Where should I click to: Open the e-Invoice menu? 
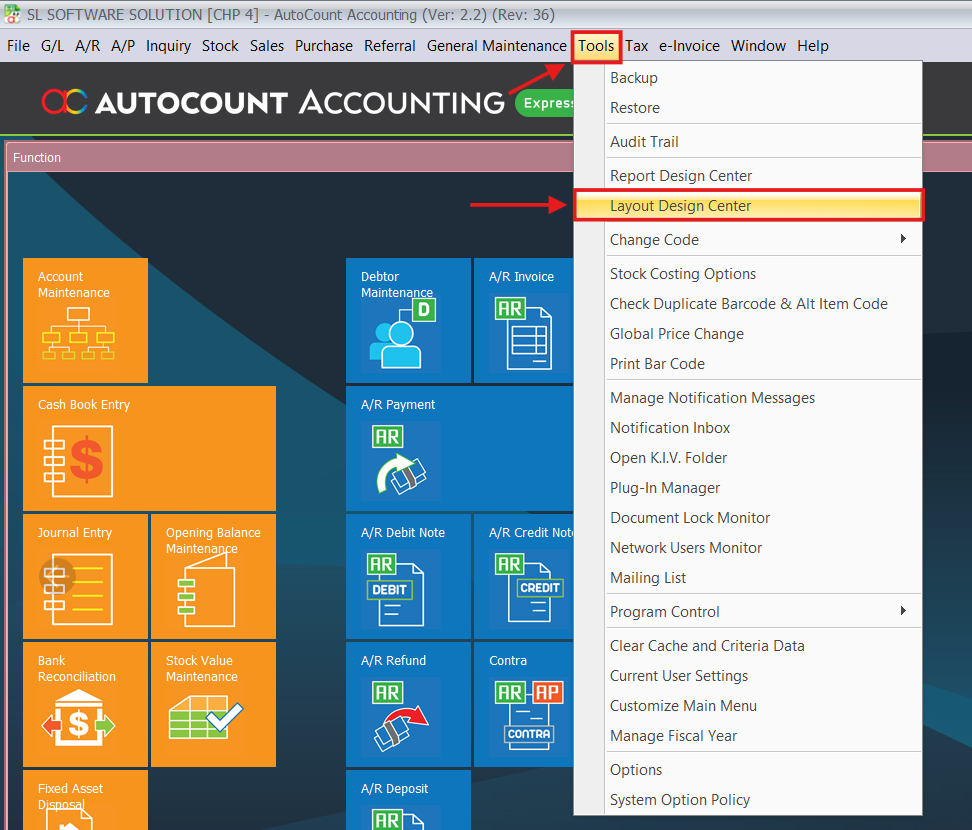pyautogui.click(x=689, y=46)
